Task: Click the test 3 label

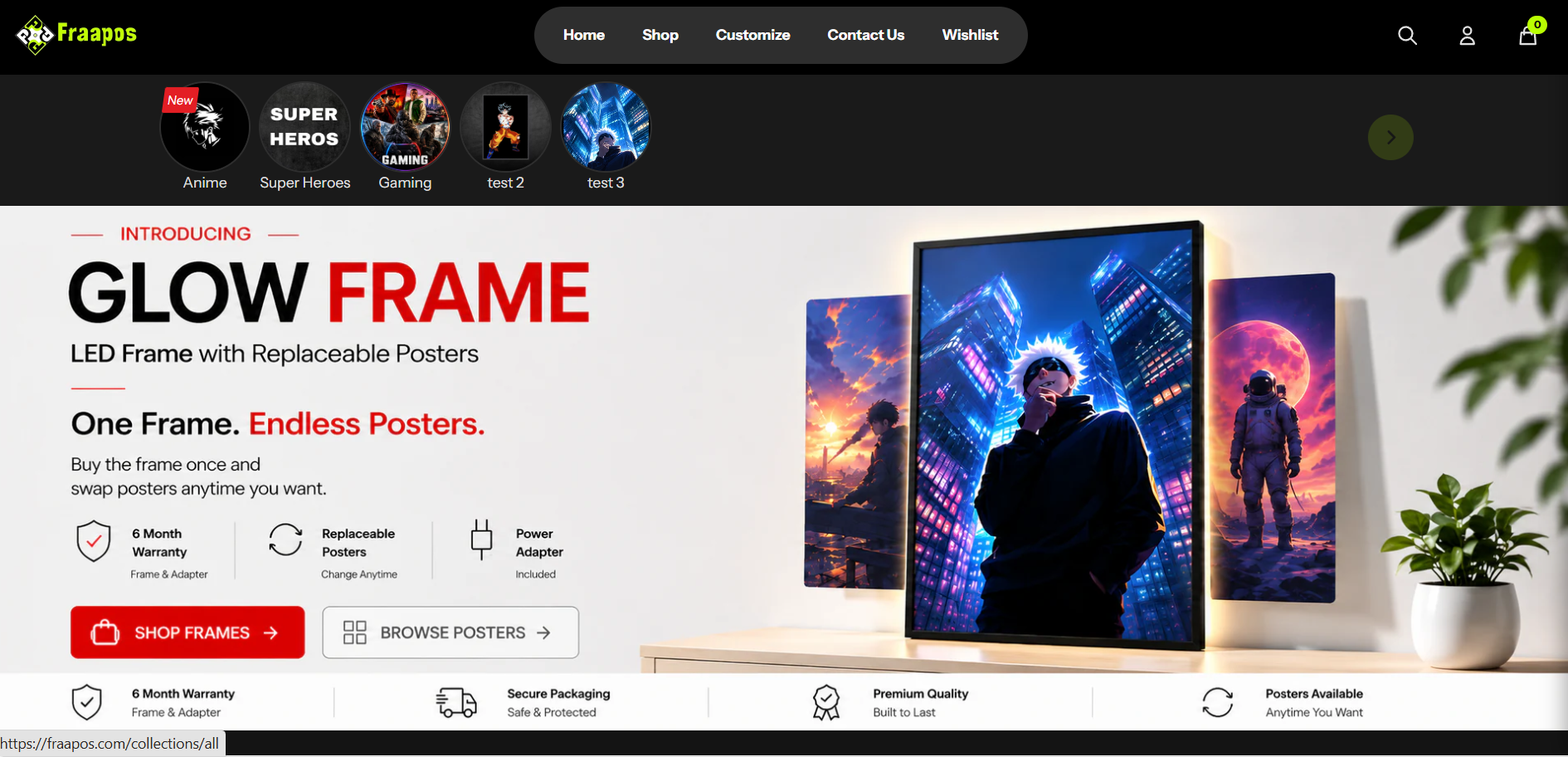Action: pyautogui.click(x=606, y=183)
